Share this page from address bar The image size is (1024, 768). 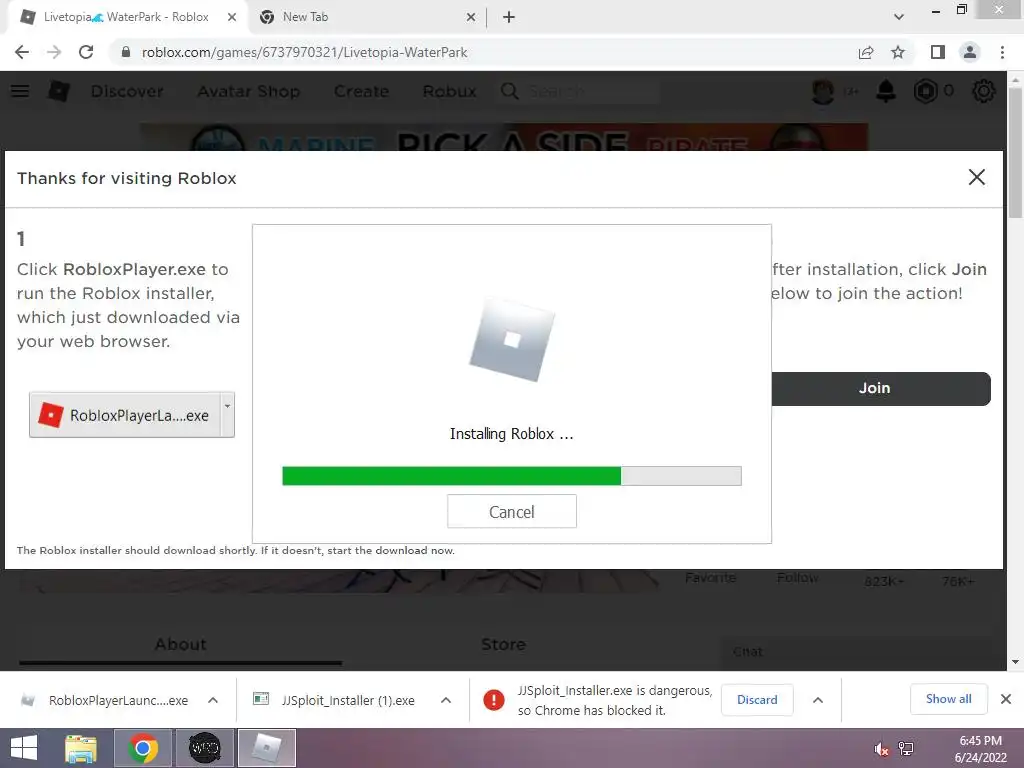pyautogui.click(x=866, y=52)
